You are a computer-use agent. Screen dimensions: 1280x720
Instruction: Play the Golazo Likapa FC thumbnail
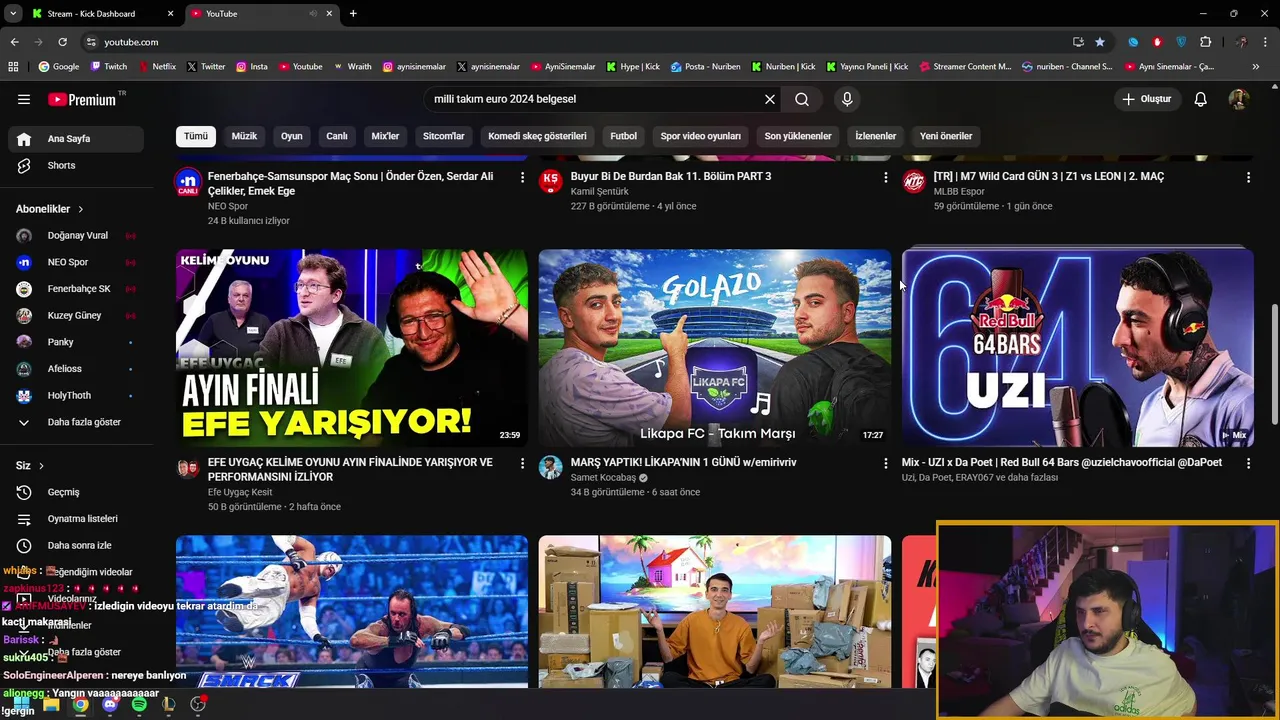(715, 347)
